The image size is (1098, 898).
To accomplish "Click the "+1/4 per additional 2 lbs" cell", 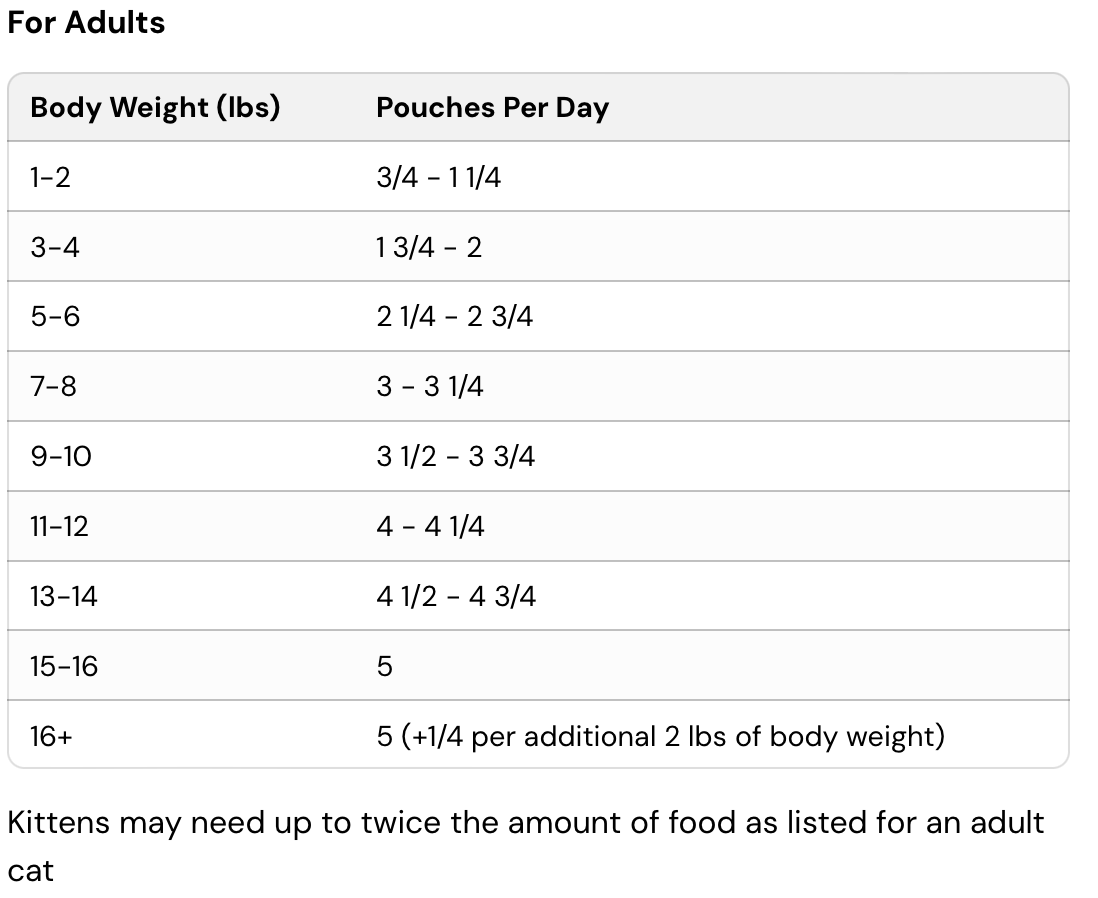I will coord(660,737).
